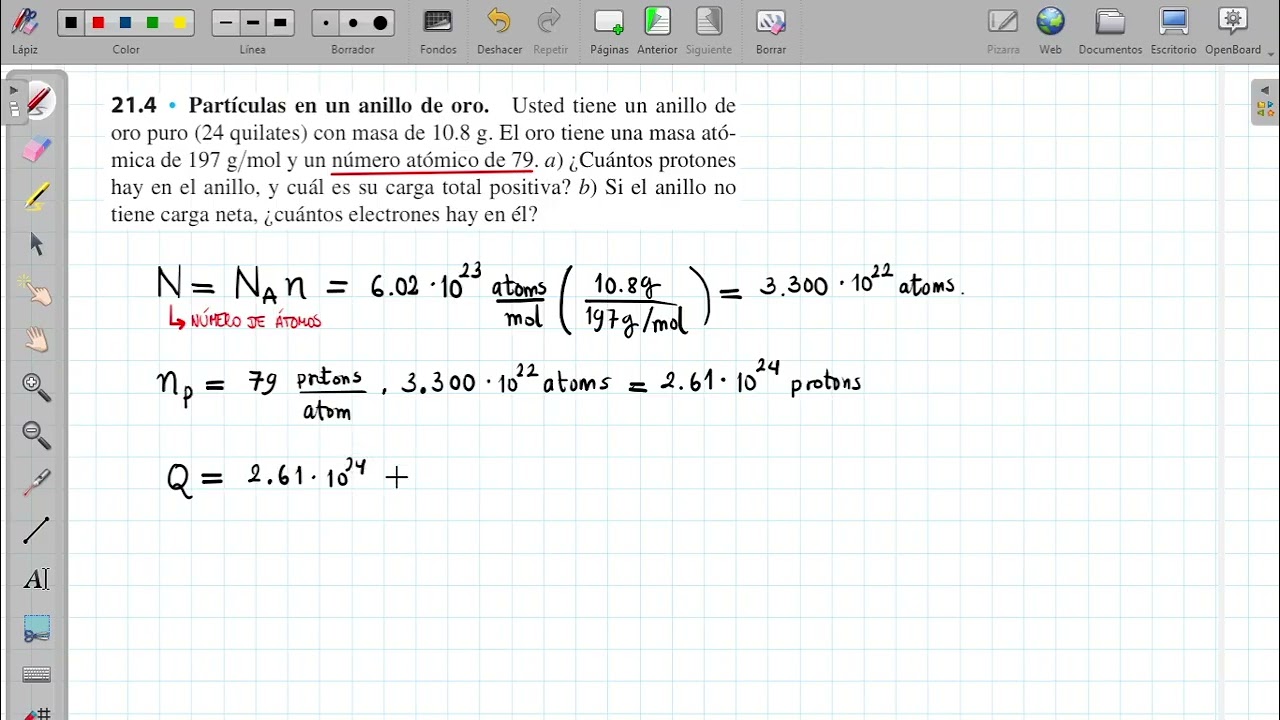Image resolution: width=1280 pixels, height=720 pixels.
Task: Show the Escritorio desktop mode
Action: pos(1173,29)
